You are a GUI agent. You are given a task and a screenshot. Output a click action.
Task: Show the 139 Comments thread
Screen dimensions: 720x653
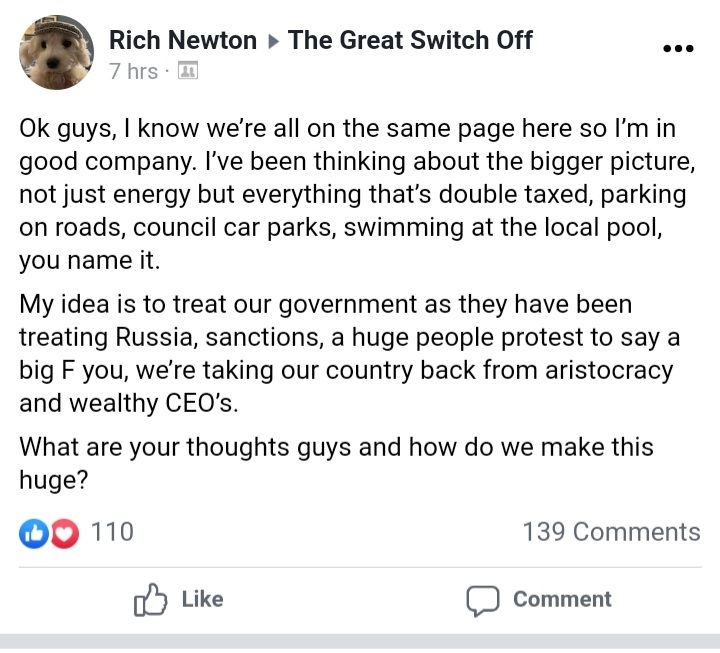tap(611, 532)
